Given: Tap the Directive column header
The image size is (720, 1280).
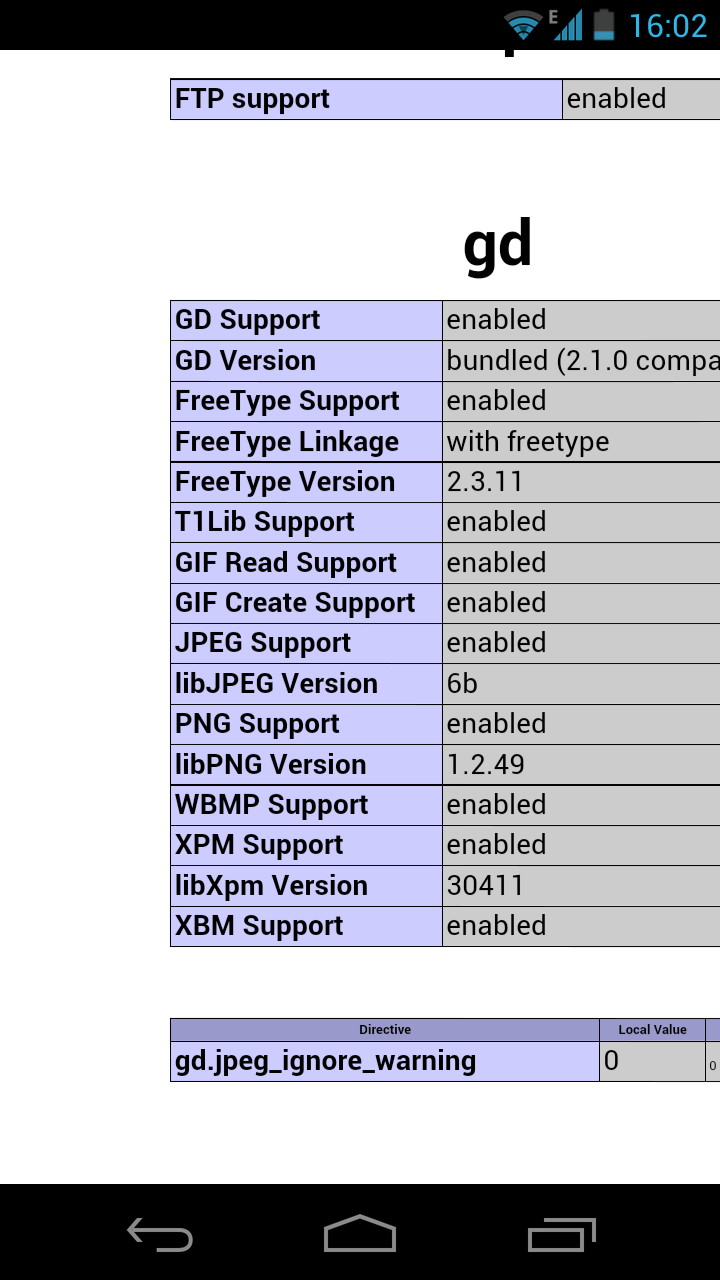Looking at the screenshot, I should [x=385, y=1030].
